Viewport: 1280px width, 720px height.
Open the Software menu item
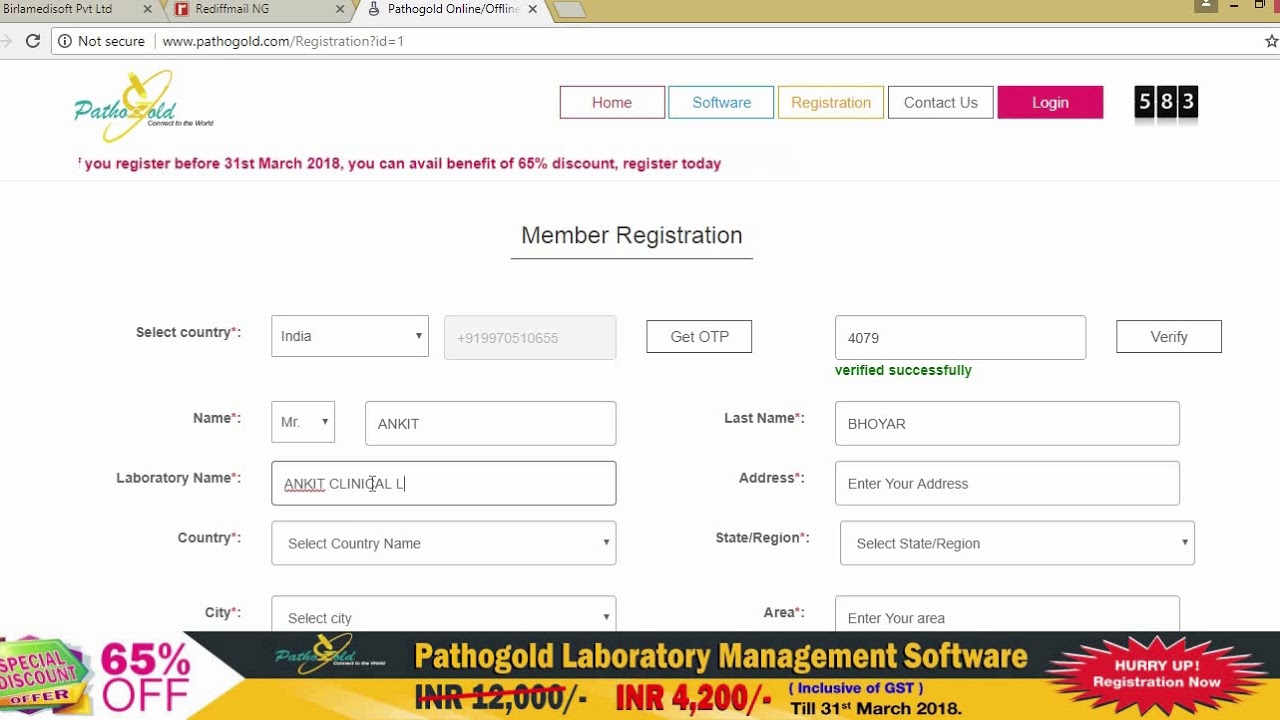coord(721,102)
